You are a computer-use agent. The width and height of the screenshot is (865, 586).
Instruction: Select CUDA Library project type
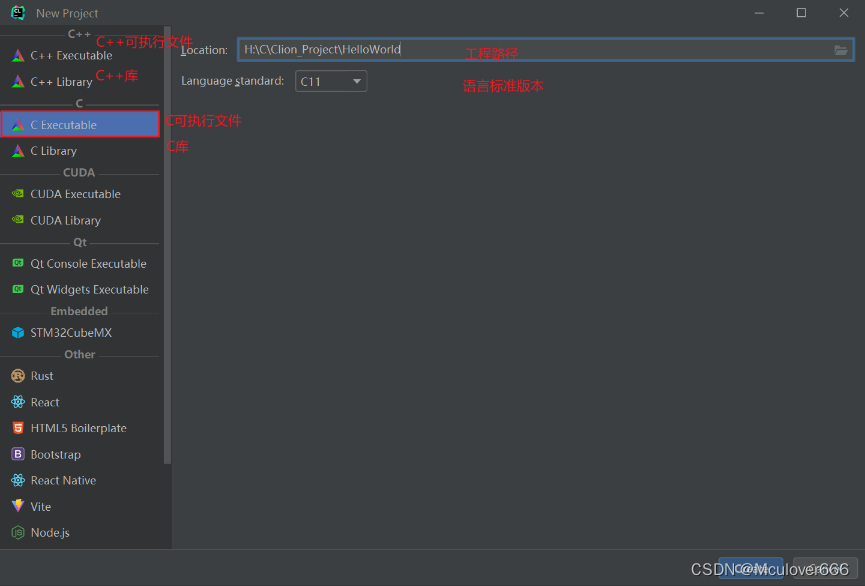(80, 220)
